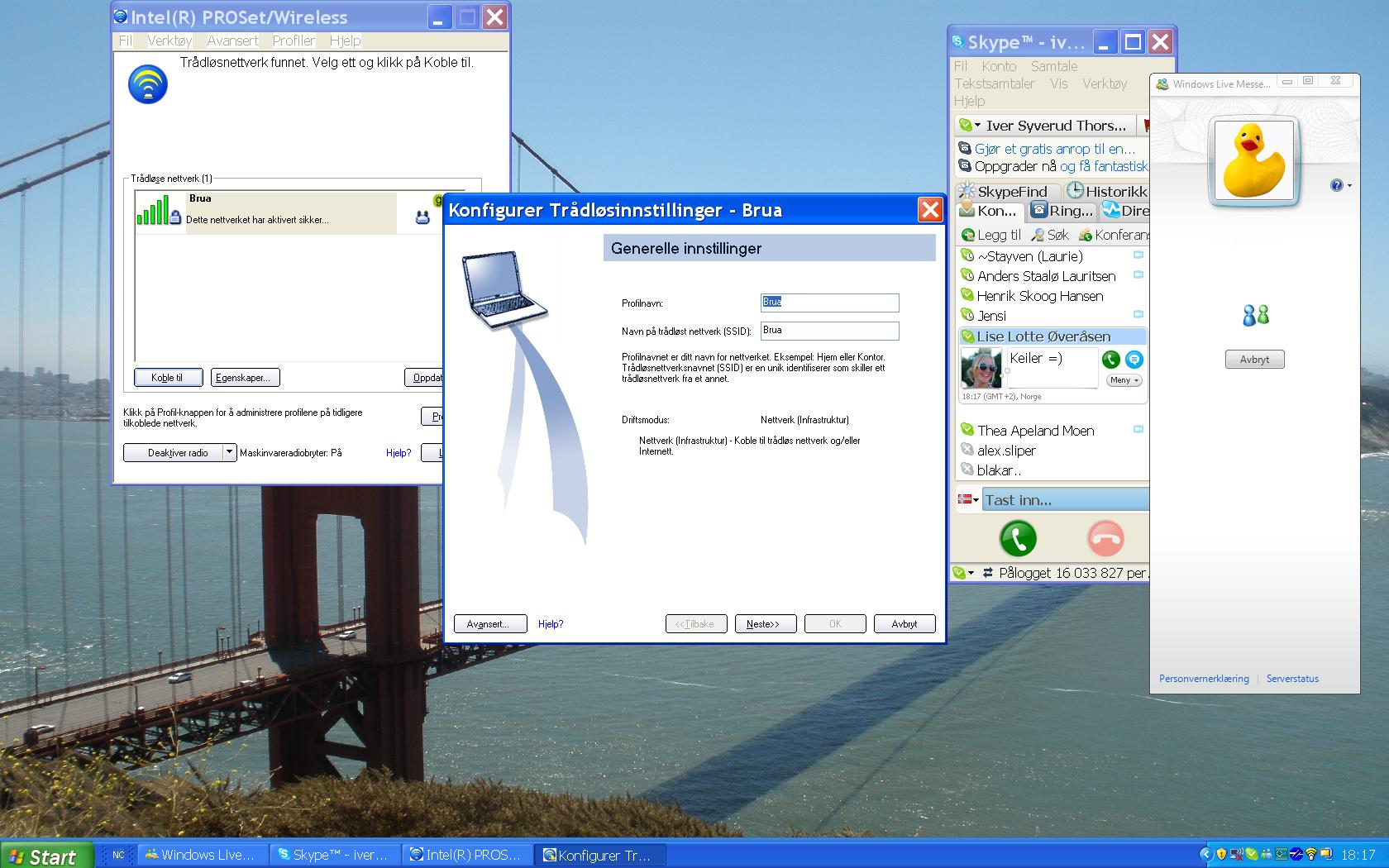Viewport: 1389px width, 868px height.
Task: Click Avbryt button in Messenger window
Action: 1254,359
